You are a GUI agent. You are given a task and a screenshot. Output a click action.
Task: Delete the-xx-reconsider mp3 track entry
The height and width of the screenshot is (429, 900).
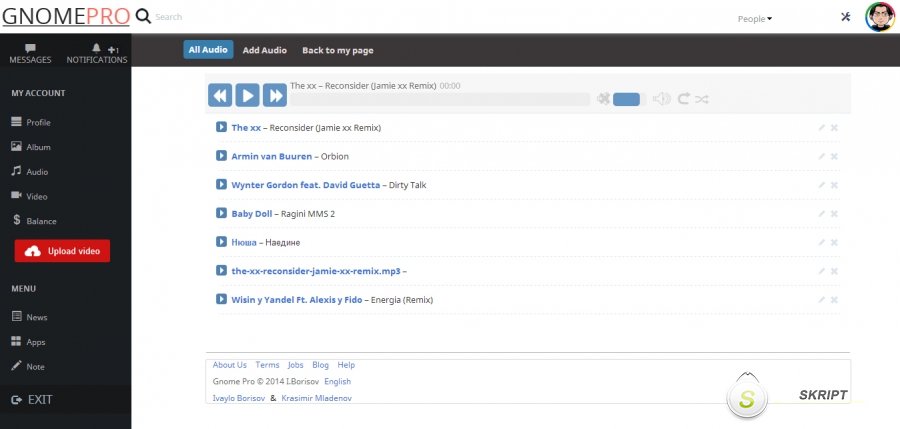coord(834,271)
